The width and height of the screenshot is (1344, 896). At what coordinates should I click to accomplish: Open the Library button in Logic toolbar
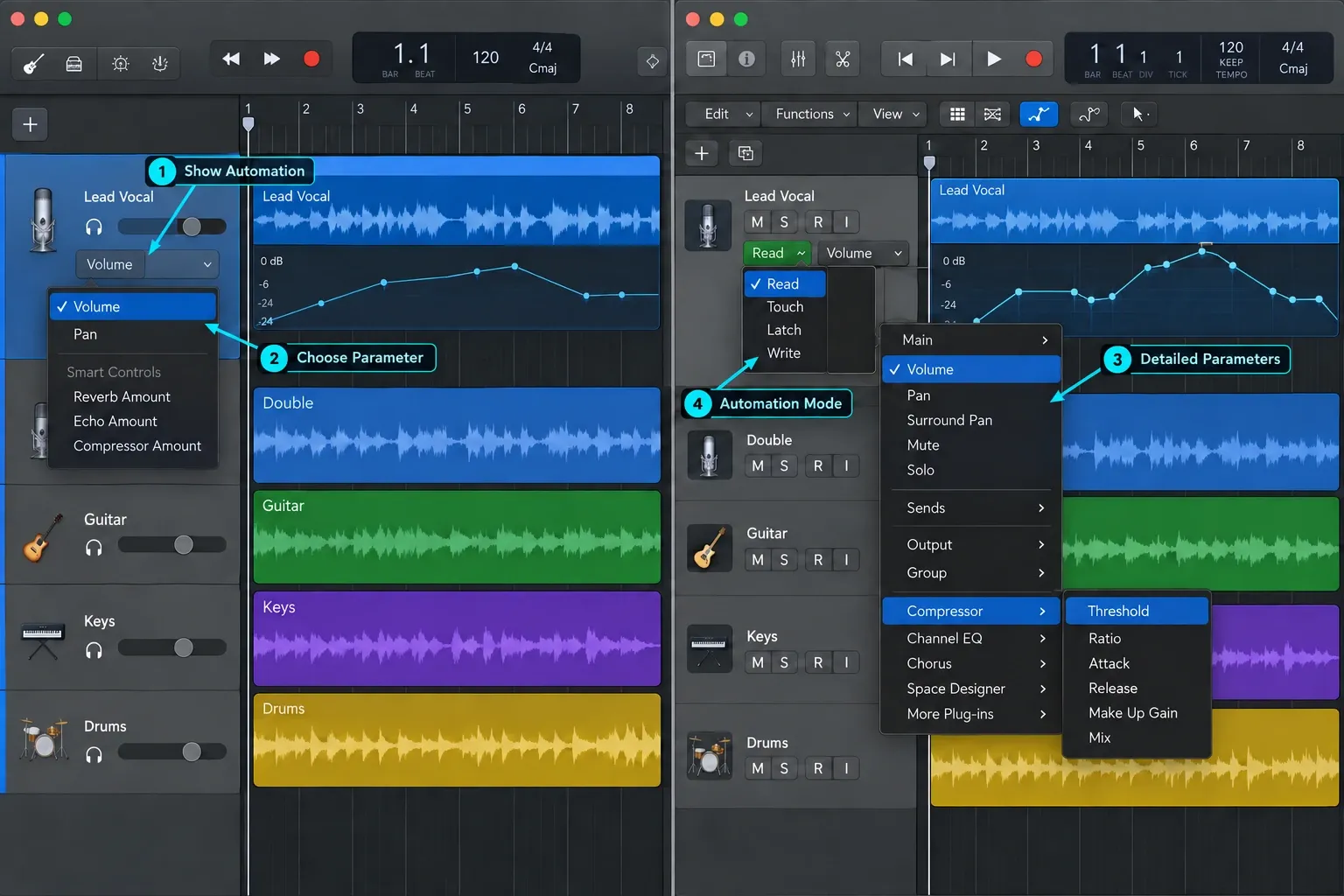coord(706,59)
